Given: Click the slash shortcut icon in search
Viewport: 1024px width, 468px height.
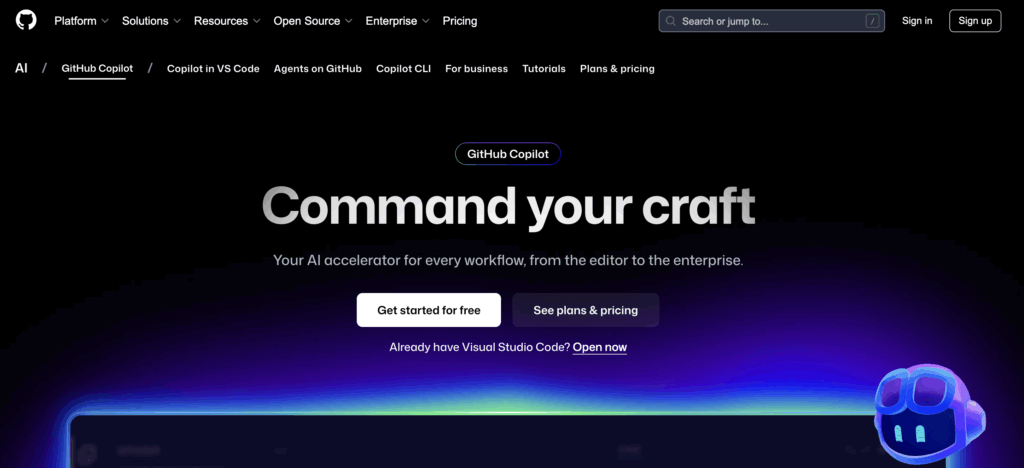Looking at the screenshot, I should point(872,21).
